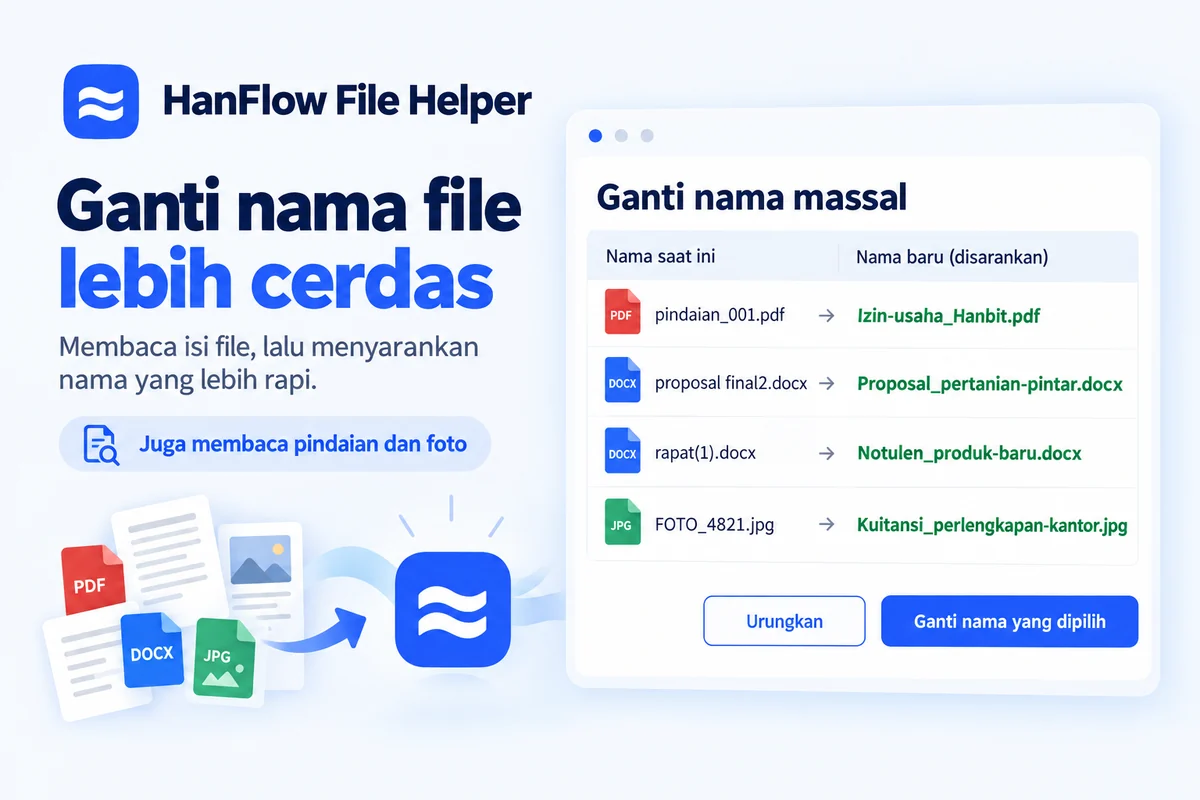Select the PDF icon beside pindaian_001.pdf
The image size is (1200, 800).
[622, 311]
